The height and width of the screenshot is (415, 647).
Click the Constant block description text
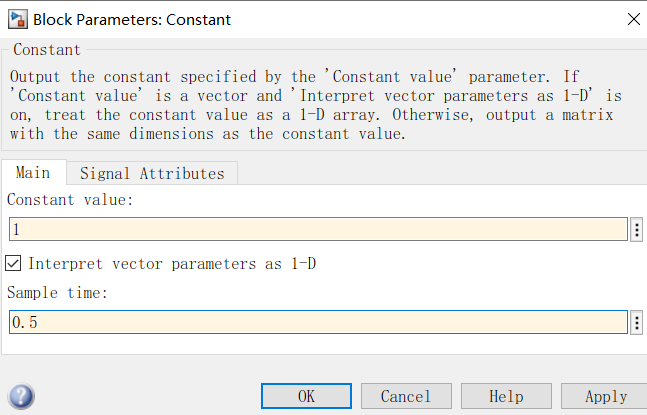(x=316, y=105)
